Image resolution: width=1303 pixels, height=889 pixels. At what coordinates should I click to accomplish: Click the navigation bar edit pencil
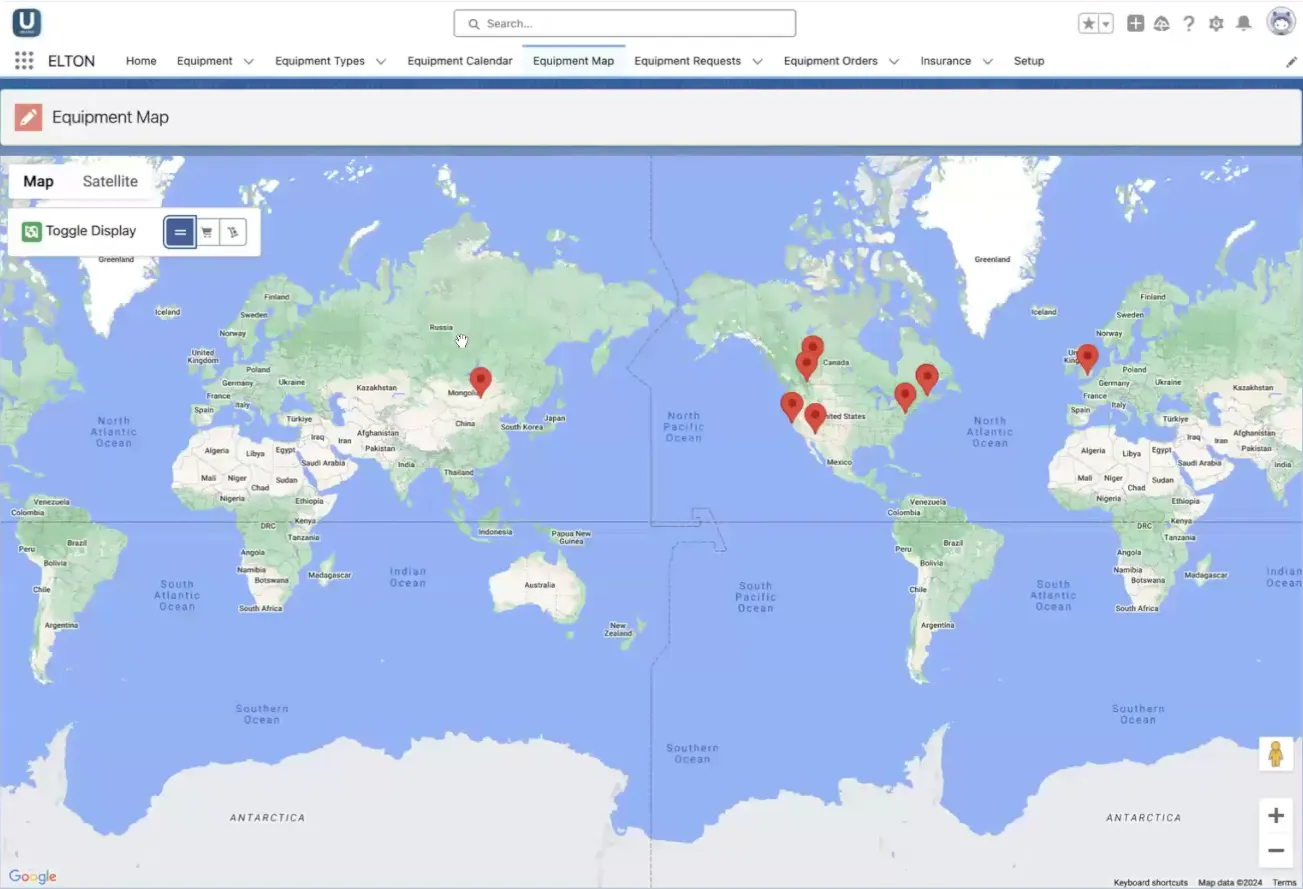click(x=1291, y=62)
